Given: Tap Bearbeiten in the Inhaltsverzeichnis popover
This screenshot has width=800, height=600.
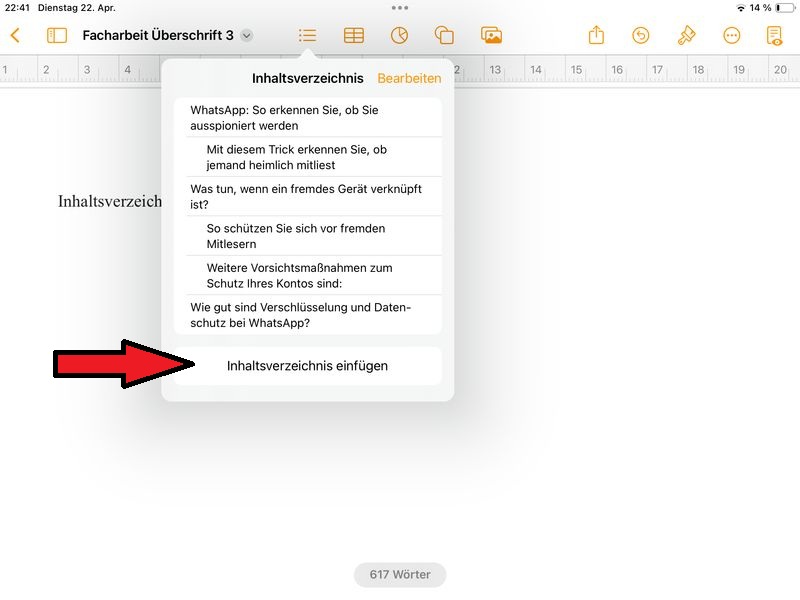Looking at the screenshot, I should [409, 78].
